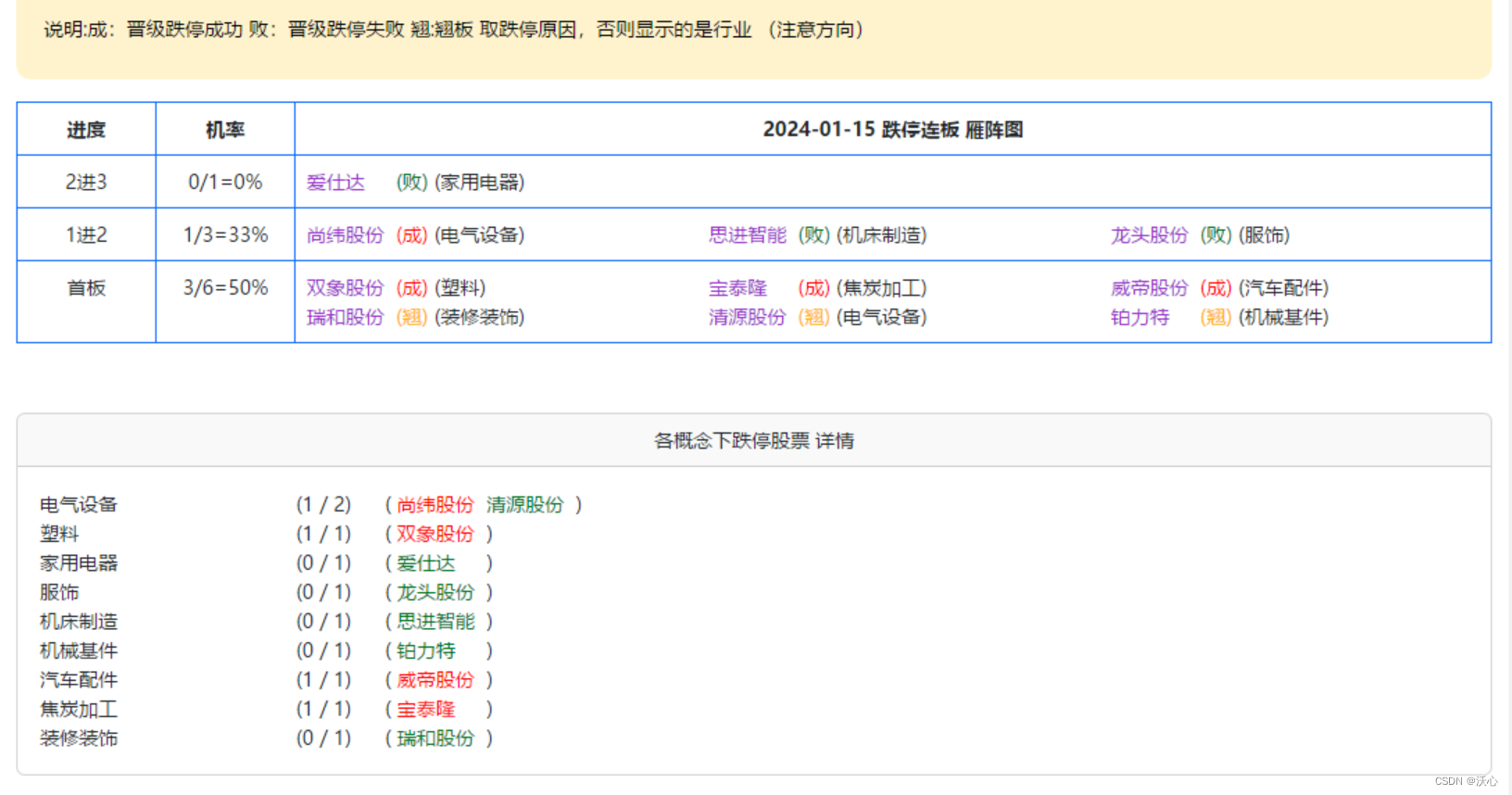Select 龙头股份 in the 1进2 row
Viewport: 1512px width, 795px height.
click(x=1149, y=235)
